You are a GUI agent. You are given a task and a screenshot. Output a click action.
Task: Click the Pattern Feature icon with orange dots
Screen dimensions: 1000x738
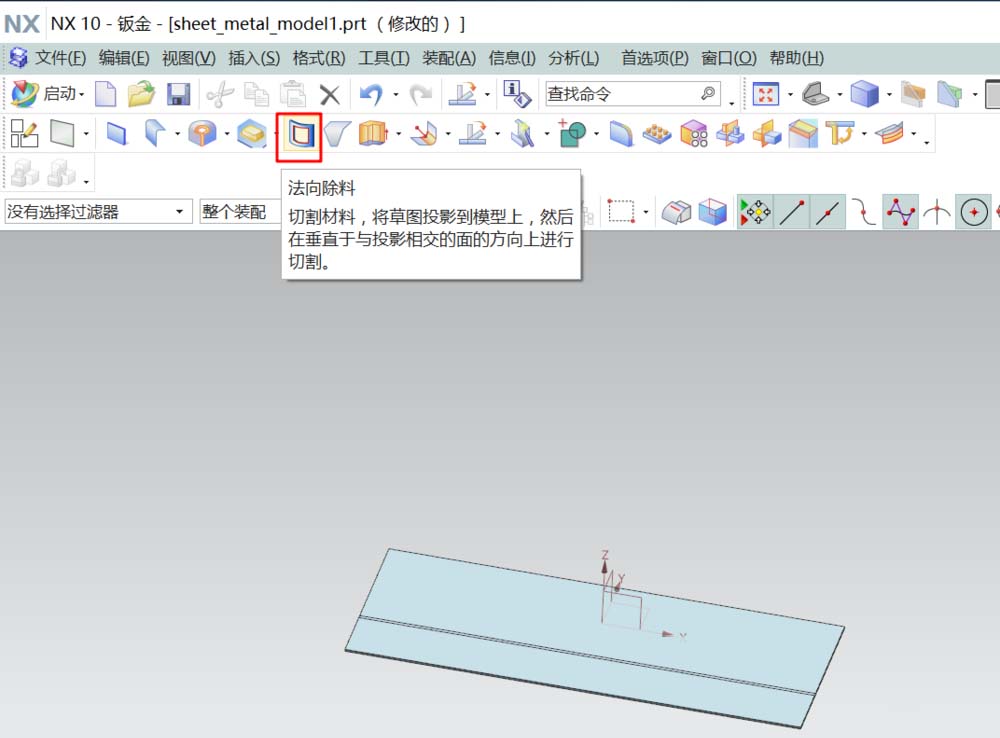click(x=657, y=133)
